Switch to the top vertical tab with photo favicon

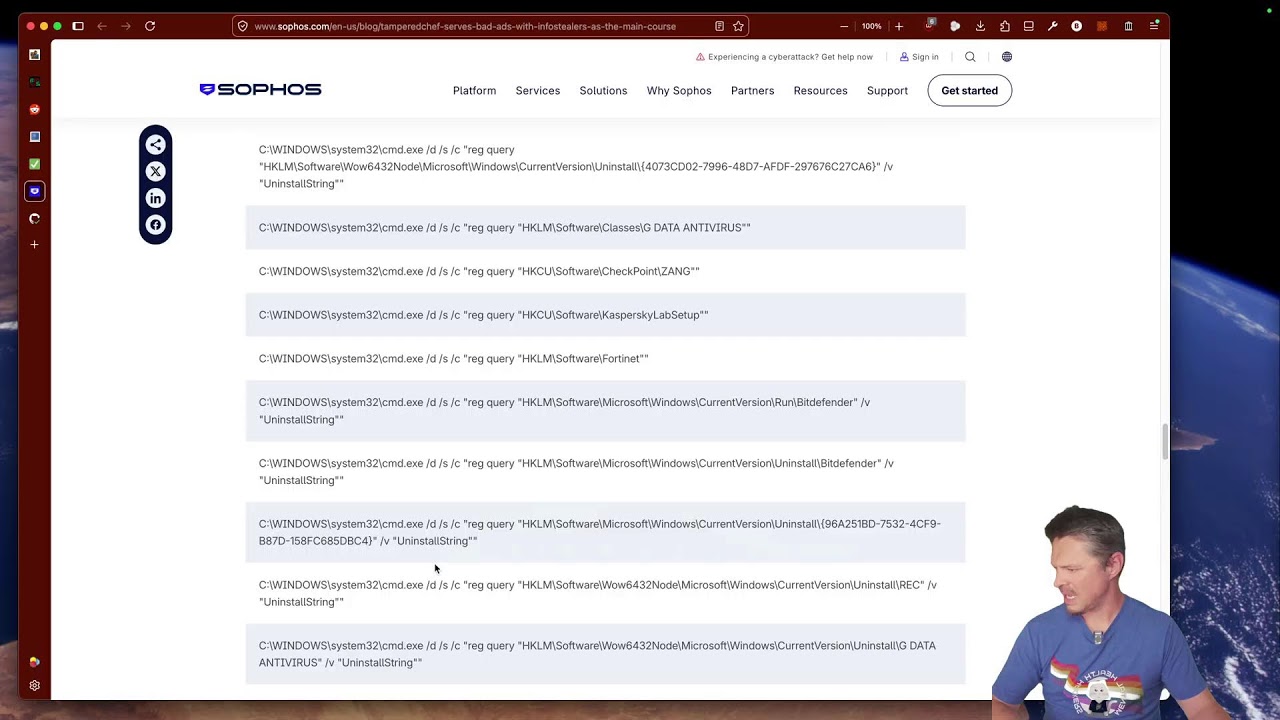coord(35,54)
